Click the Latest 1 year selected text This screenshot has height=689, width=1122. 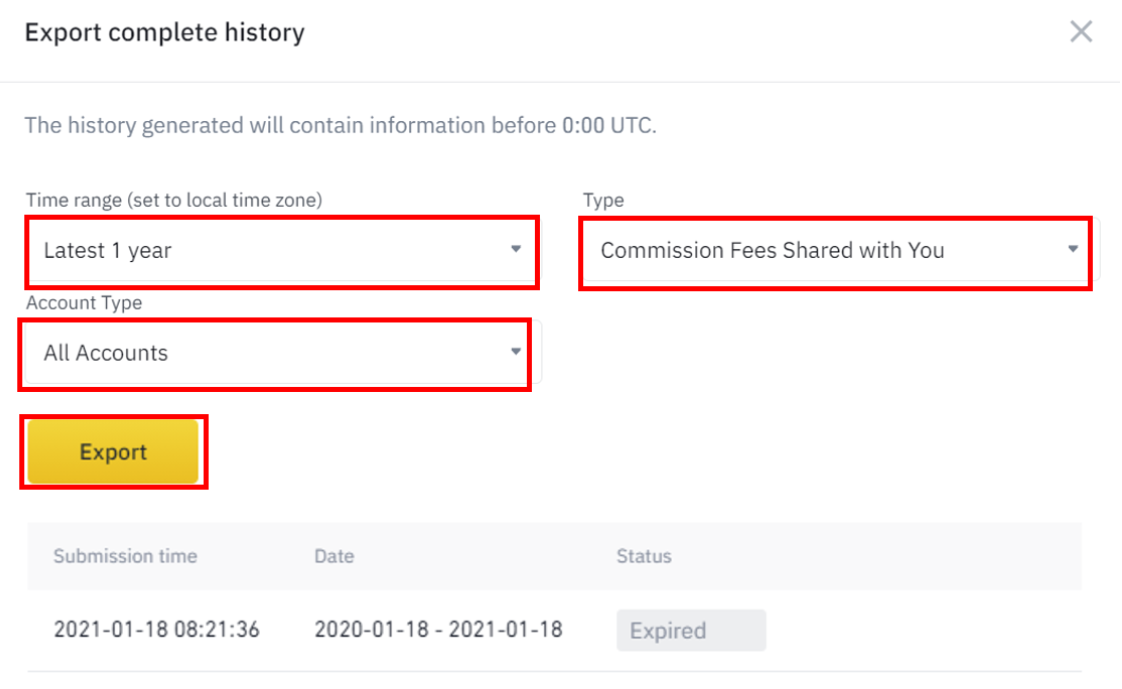click(x=107, y=250)
